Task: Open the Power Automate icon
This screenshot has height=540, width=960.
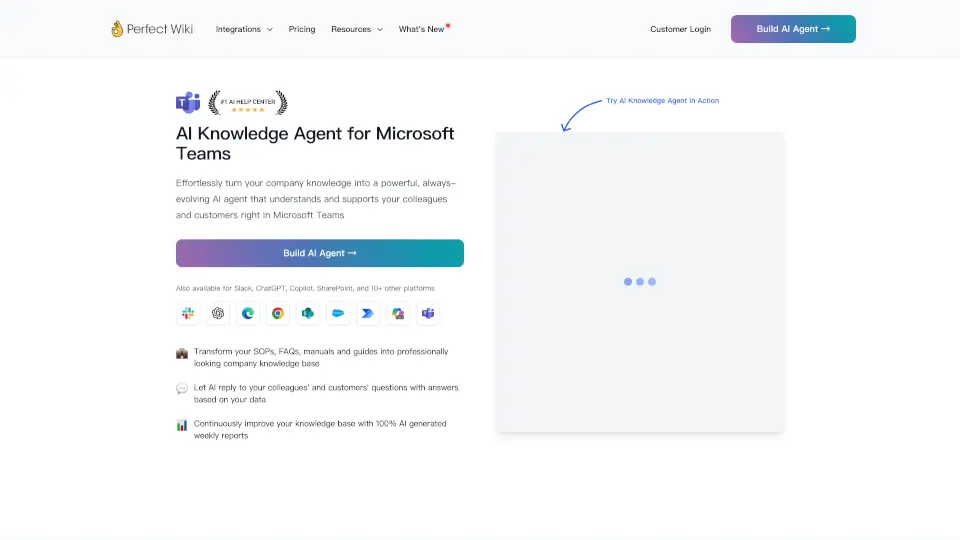Action: click(x=368, y=313)
